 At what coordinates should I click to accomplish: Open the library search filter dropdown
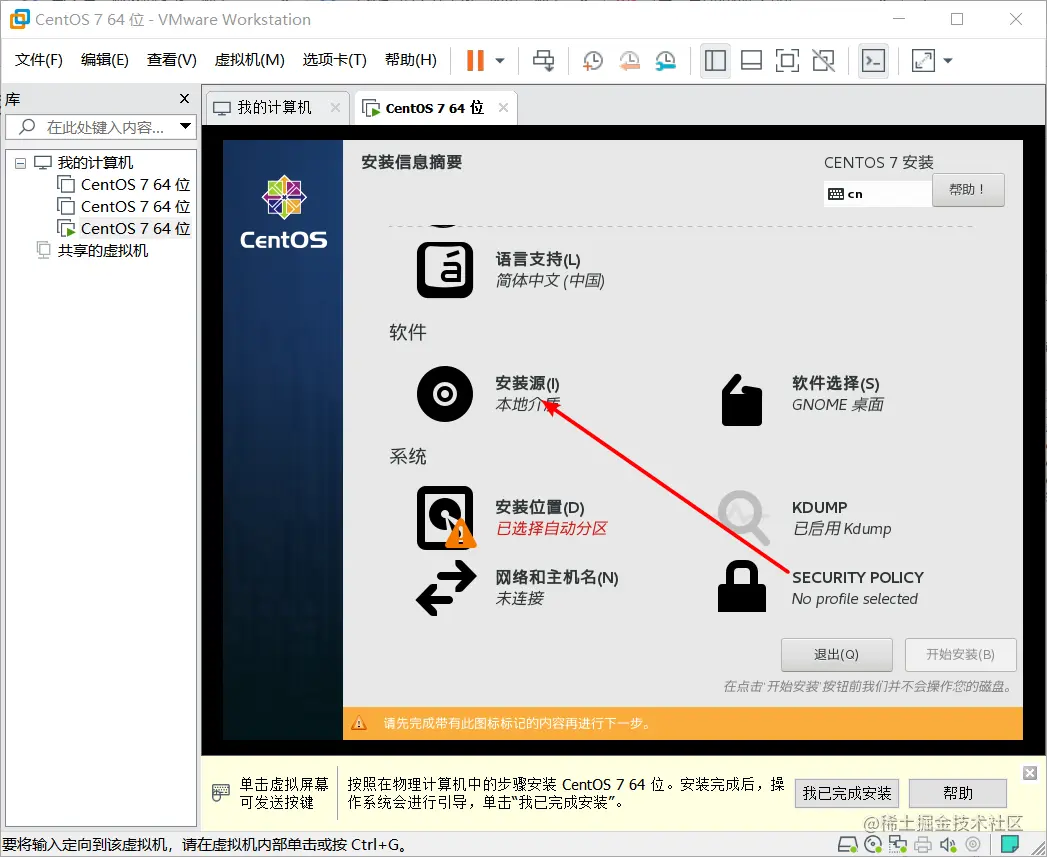[186, 126]
